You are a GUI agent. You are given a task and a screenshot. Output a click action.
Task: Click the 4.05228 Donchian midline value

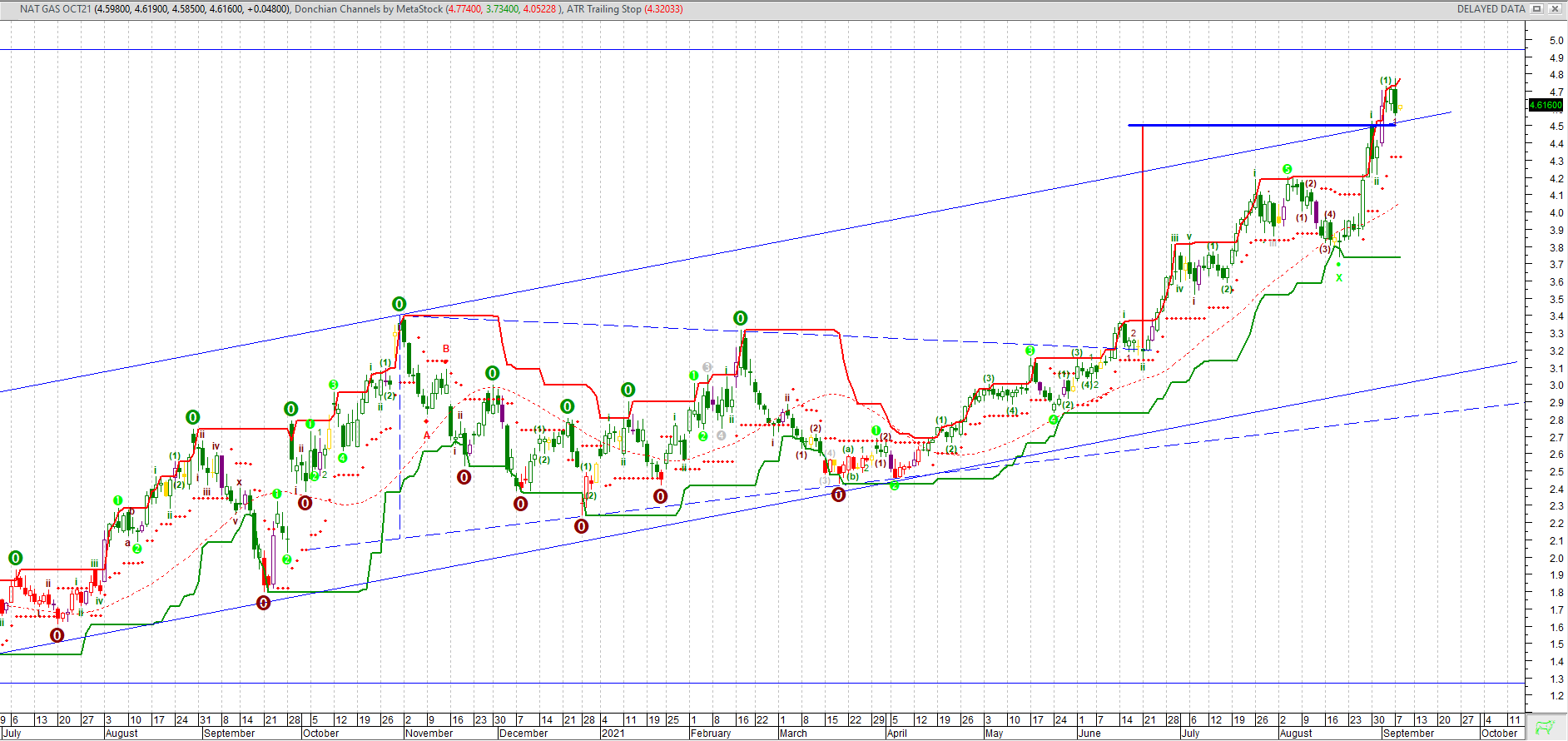coord(539,9)
